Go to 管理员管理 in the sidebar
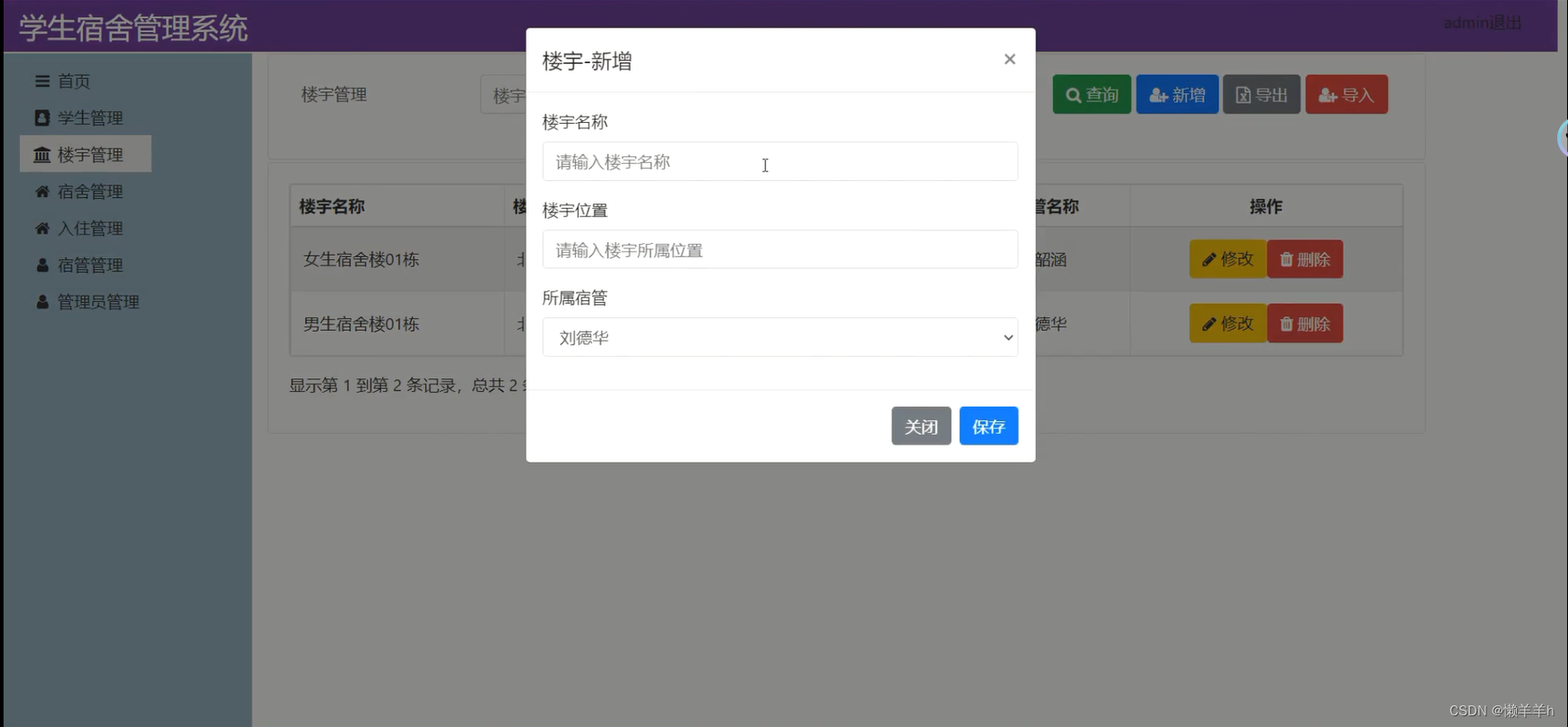1568x727 pixels. (87, 301)
